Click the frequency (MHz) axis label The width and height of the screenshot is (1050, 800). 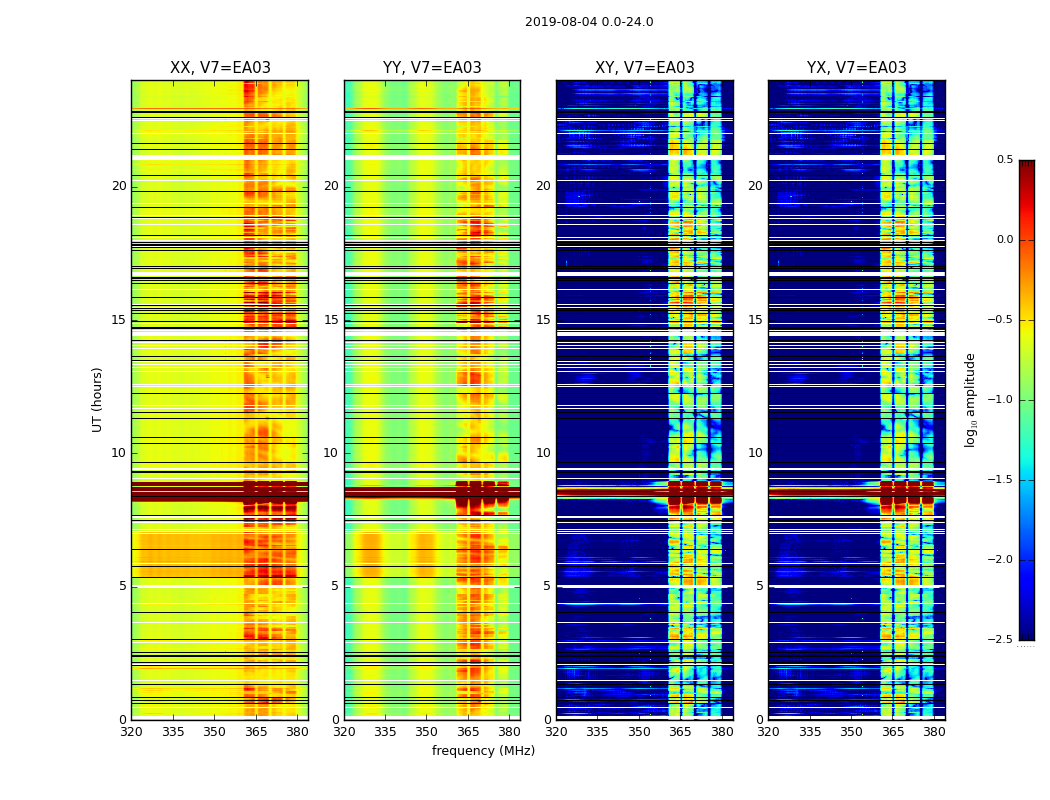pos(483,750)
